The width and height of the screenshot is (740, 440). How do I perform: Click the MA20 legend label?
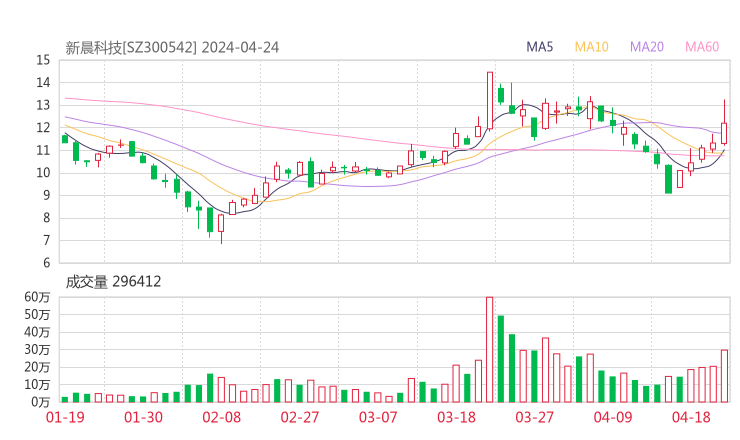[647, 47]
